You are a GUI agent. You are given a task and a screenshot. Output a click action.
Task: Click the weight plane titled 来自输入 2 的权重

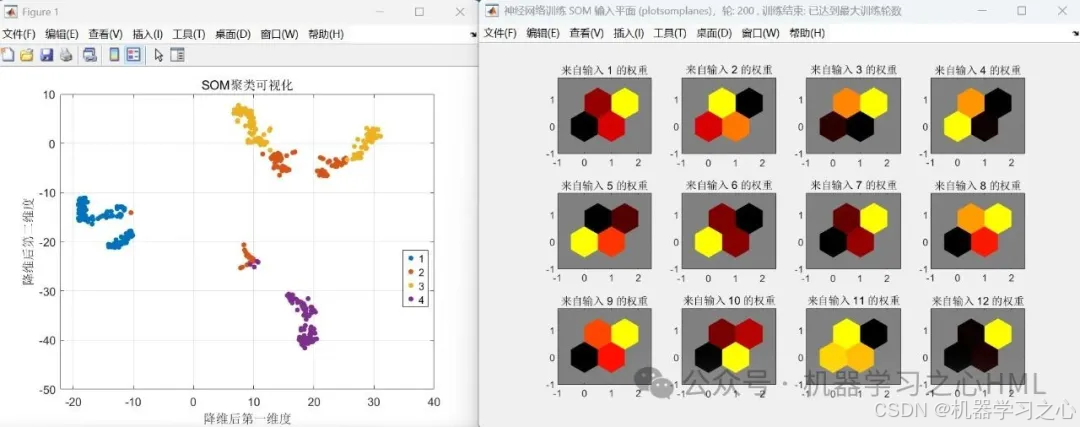tap(729, 115)
